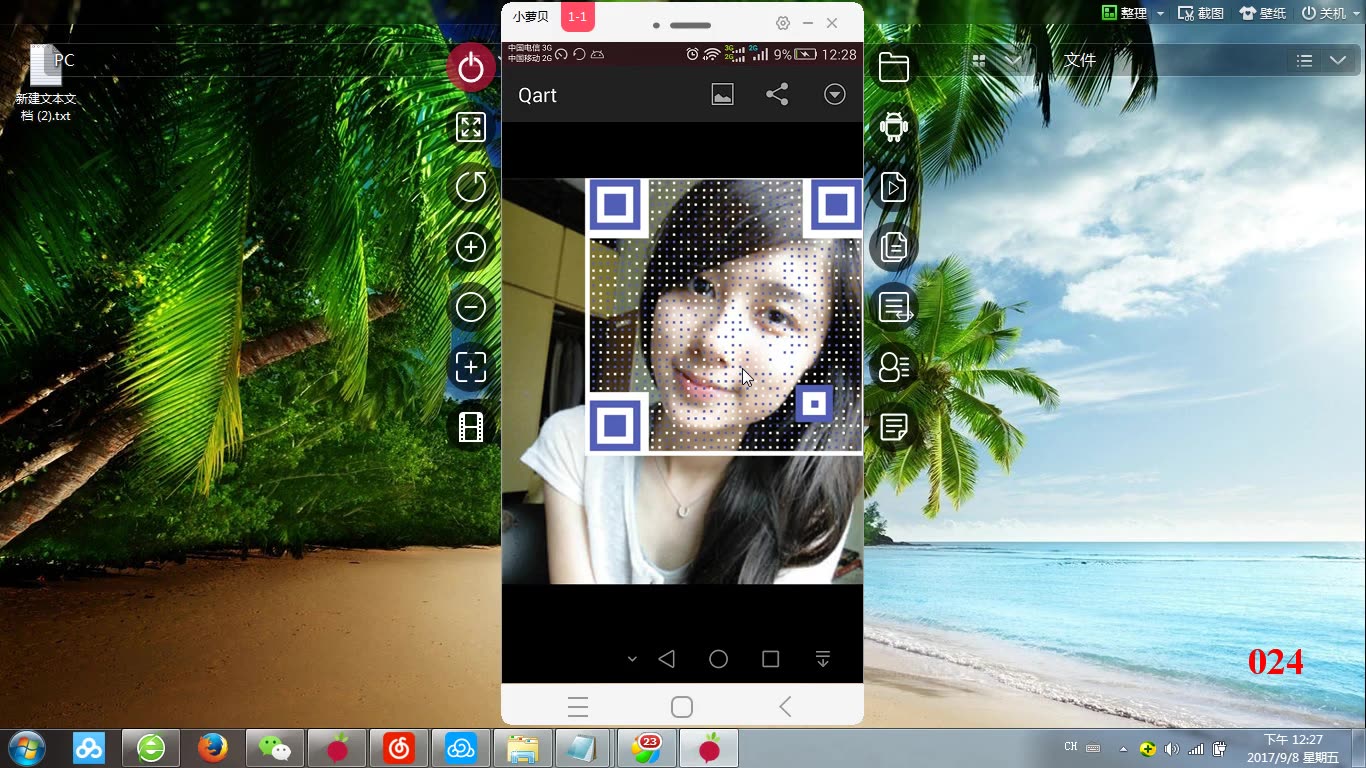
Task: Show hidden tray icons arrow
Action: (x=1123, y=749)
